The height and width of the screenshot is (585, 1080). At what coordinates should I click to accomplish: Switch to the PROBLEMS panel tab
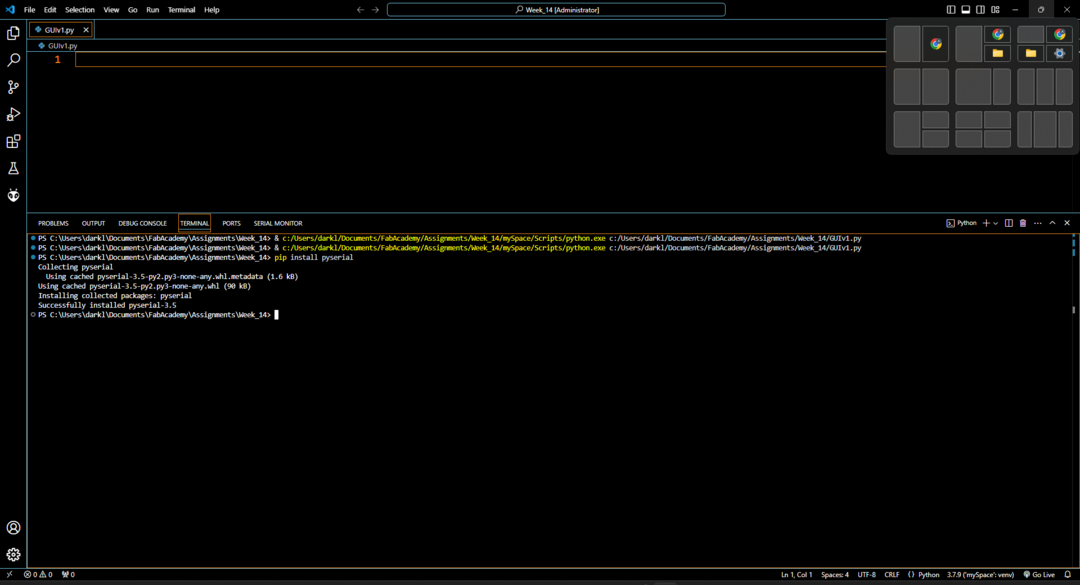[x=53, y=223]
